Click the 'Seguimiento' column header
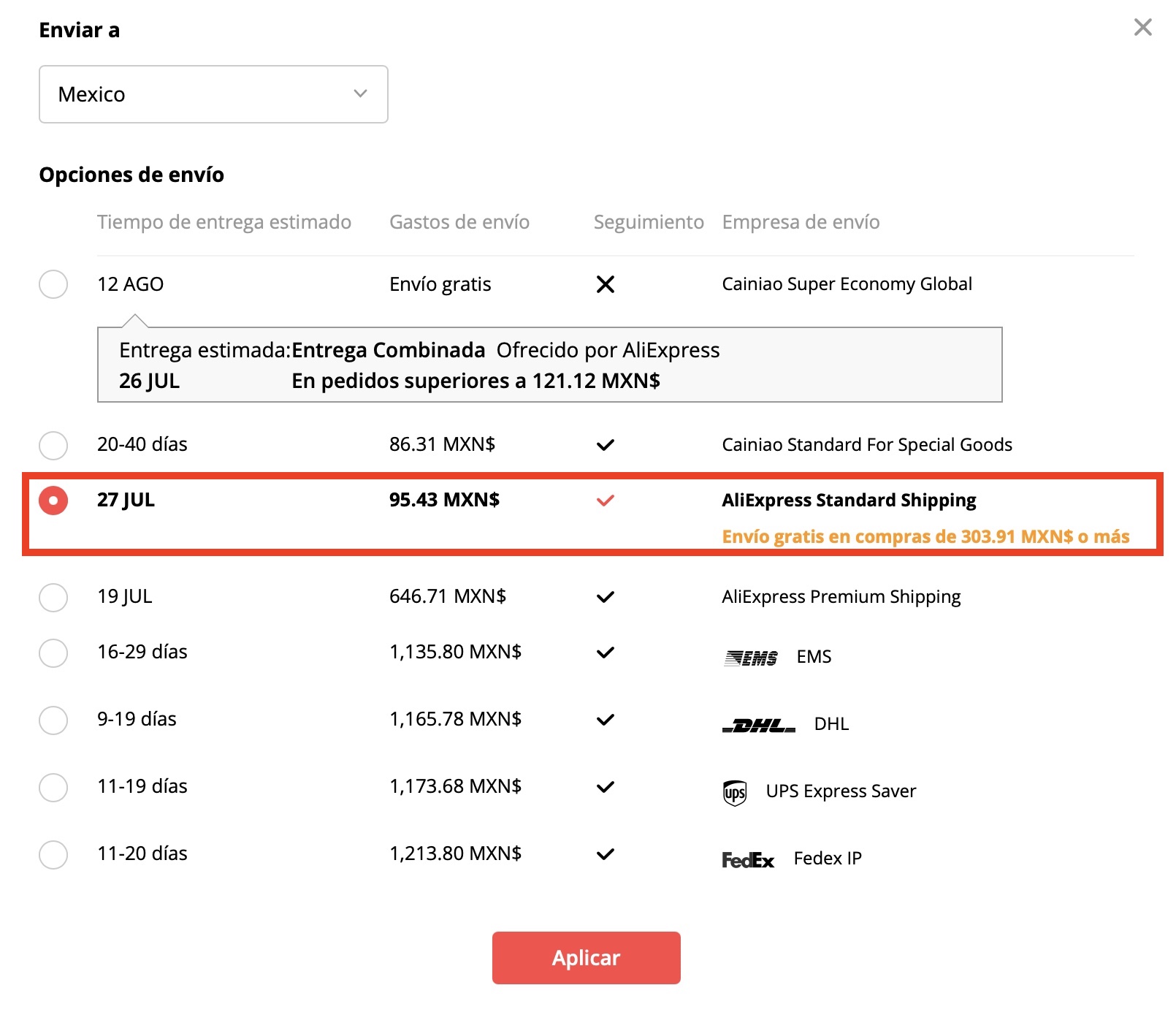 pyautogui.click(x=649, y=222)
